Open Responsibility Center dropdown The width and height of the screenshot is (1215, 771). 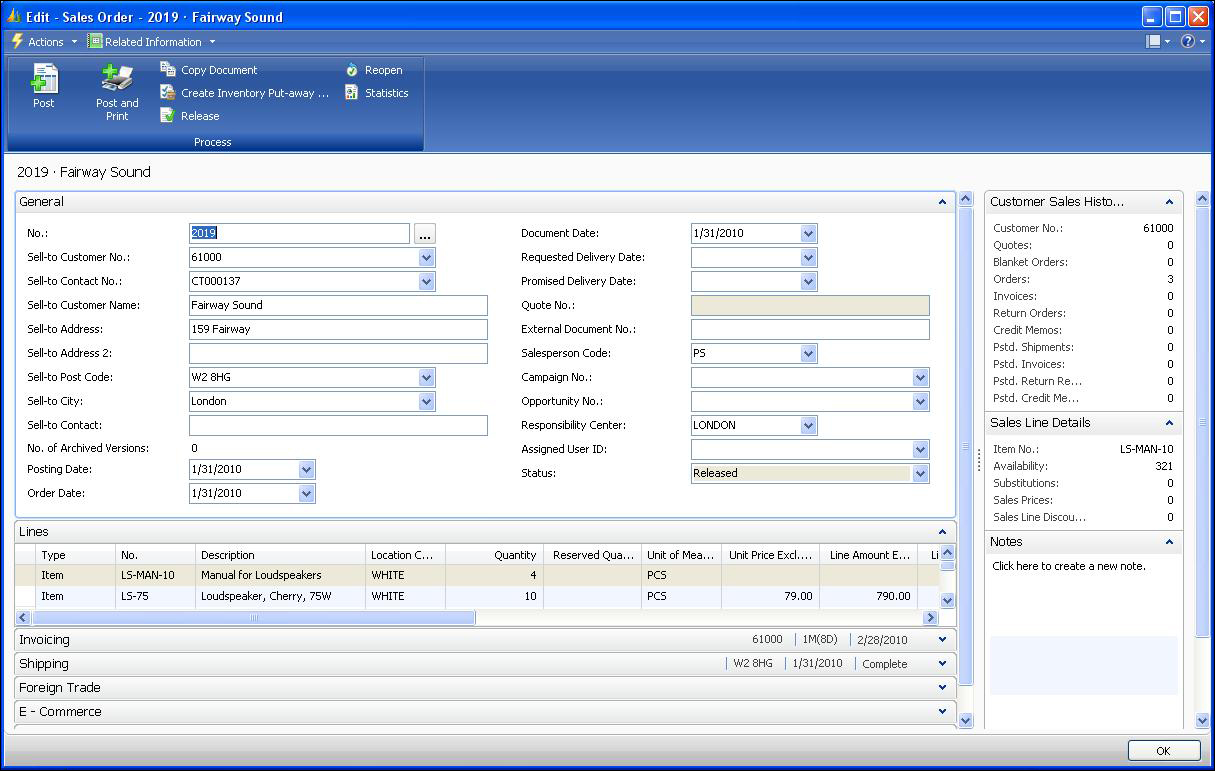pyautogui.click(x=809, y=425)
